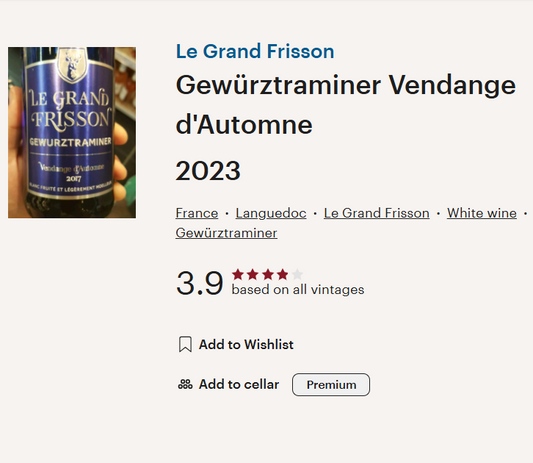The width and height of the screenshot is (533, 463).
Task: Open the blue Le Grand Frisson winery heading
Action: (255, 51)
